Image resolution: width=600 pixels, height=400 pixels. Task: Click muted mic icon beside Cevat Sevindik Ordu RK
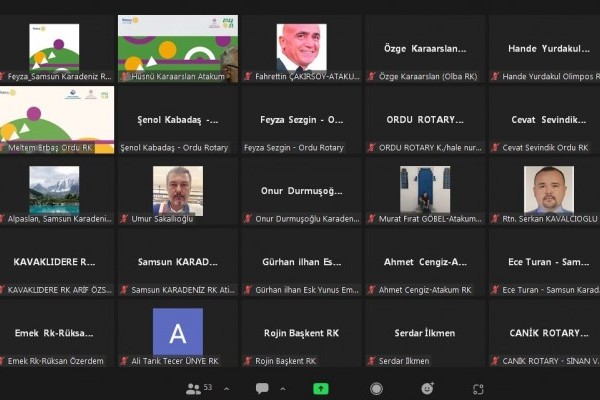pos(495,148)
